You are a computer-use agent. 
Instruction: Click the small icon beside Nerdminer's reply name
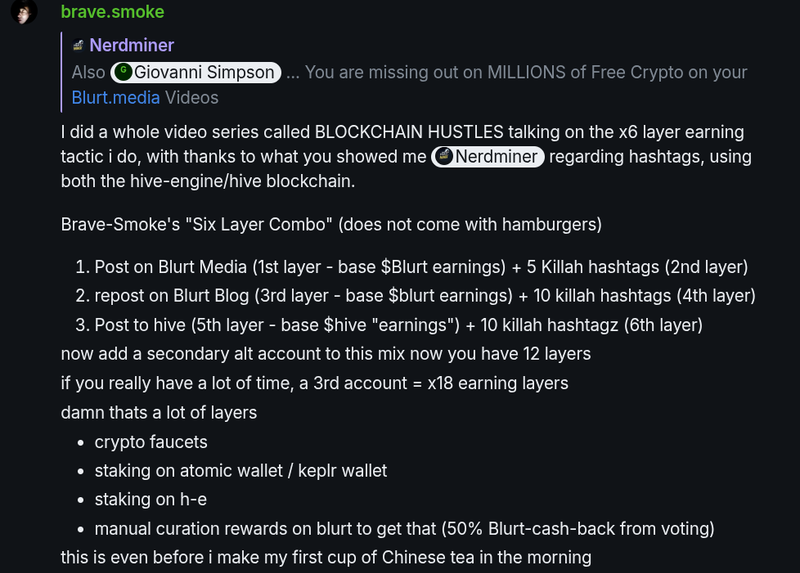(x=77, y=45)
